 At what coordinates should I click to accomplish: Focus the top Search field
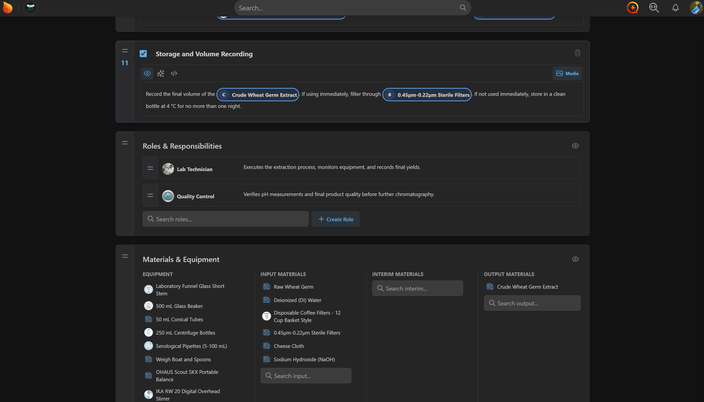(x=352, y=8)
